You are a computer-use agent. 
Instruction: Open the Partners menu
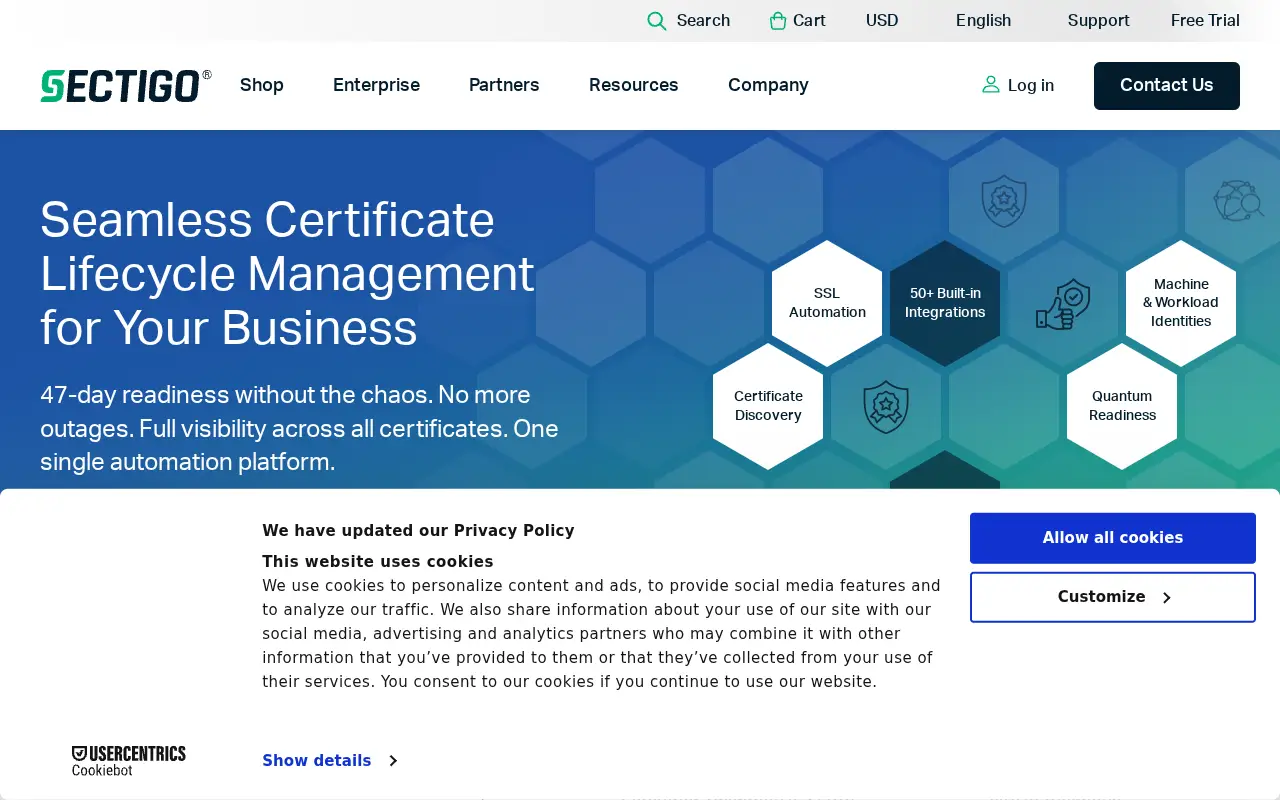click(x=504, y=85)
